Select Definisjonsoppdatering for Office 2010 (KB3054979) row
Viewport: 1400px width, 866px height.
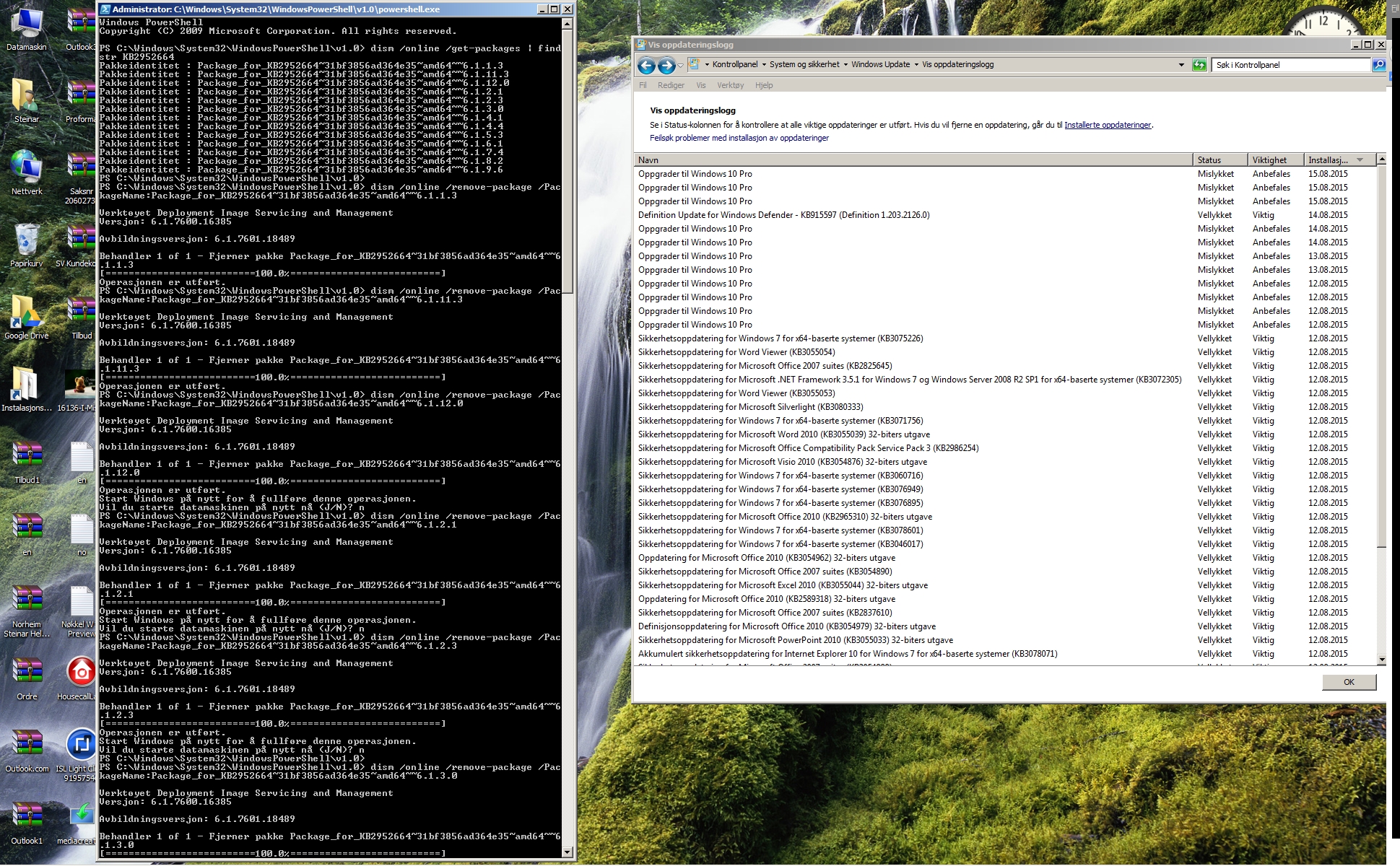tap(1004, 626)
